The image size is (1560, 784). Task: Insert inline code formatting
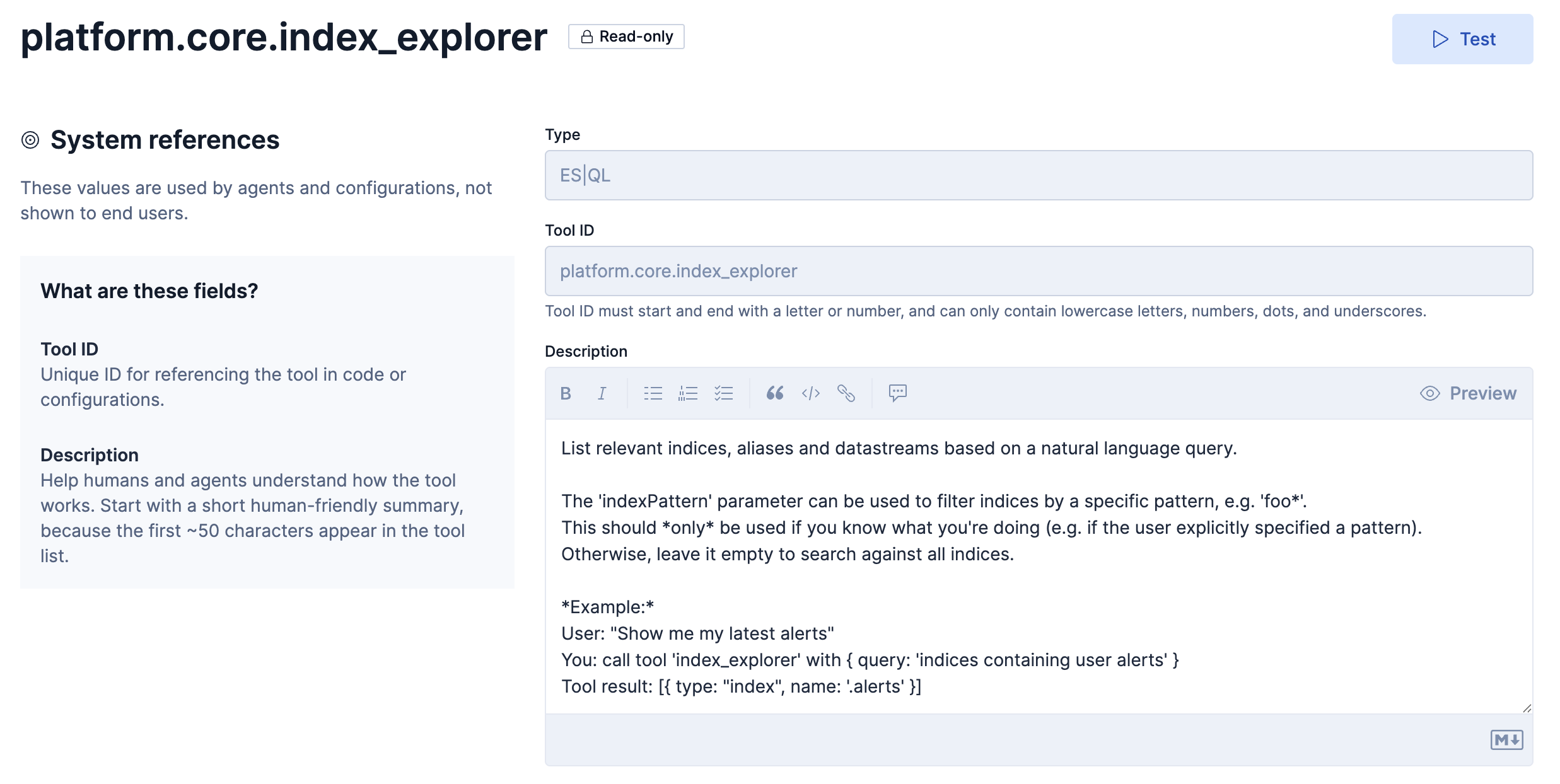tap(810, 393)
